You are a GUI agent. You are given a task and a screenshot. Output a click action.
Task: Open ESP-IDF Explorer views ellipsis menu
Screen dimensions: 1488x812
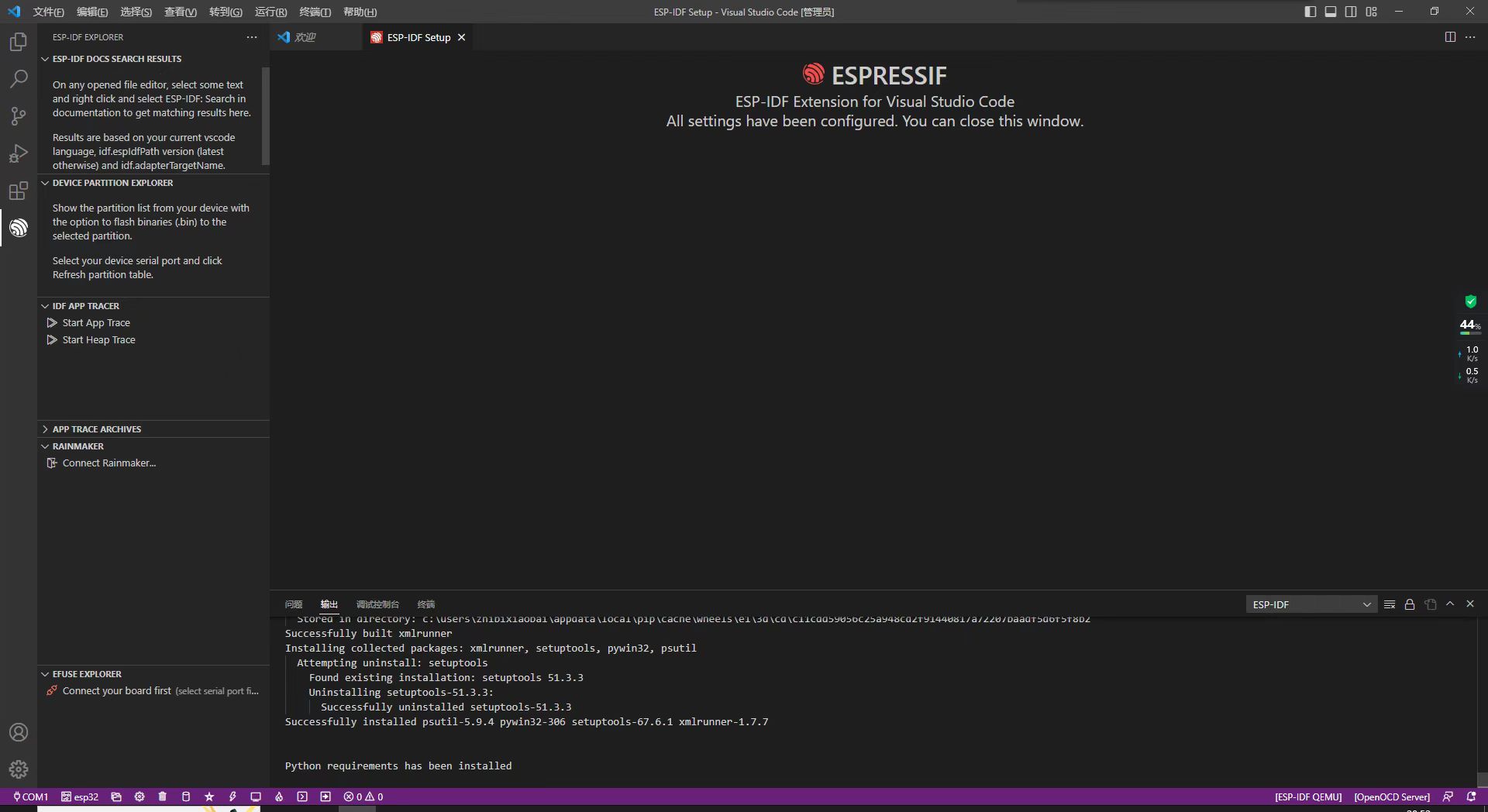(x=252, y=37)
